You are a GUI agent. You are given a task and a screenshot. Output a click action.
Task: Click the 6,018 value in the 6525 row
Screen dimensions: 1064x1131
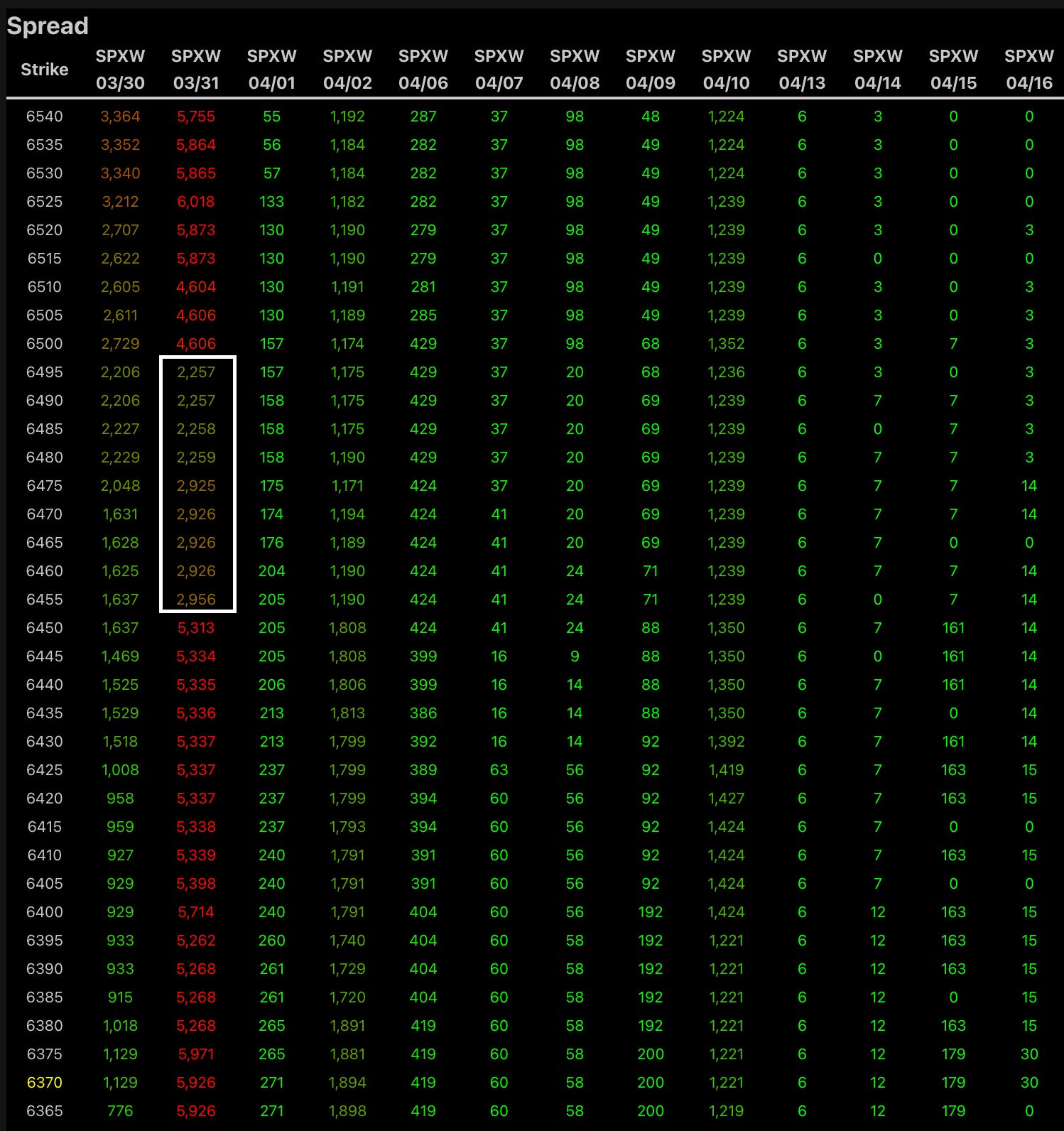196,202
